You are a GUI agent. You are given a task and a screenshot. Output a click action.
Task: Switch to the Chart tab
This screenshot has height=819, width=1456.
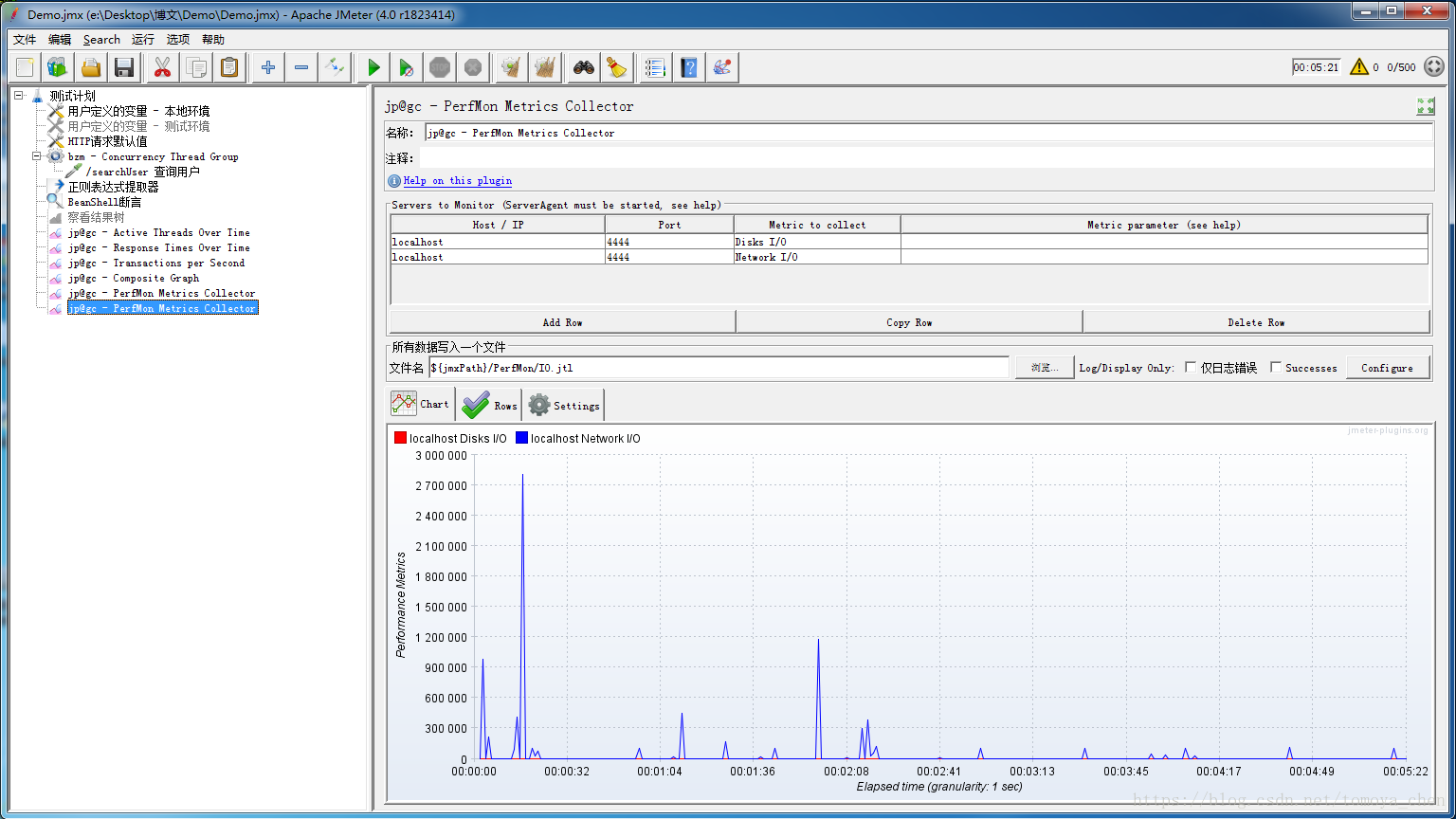click(x=421, y=404)
